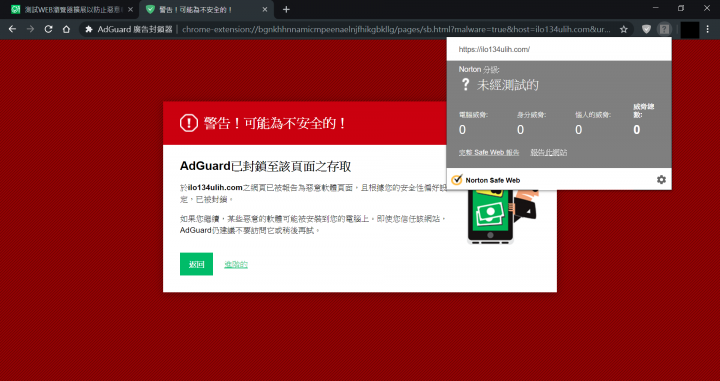The height and width of the screenshot is (381, 720).
Task: Click the 威脅總數 total count
Action: [636, 130]
